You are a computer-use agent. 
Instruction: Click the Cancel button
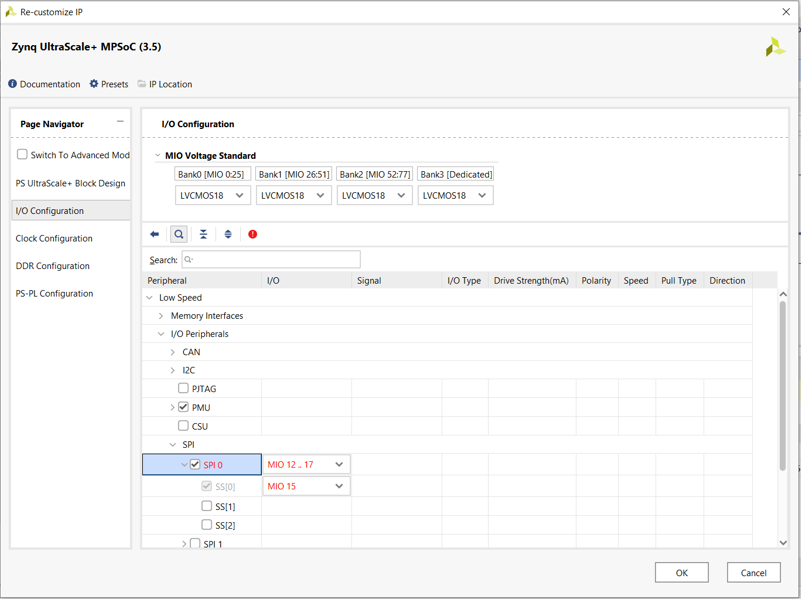(x=753, y=572)
